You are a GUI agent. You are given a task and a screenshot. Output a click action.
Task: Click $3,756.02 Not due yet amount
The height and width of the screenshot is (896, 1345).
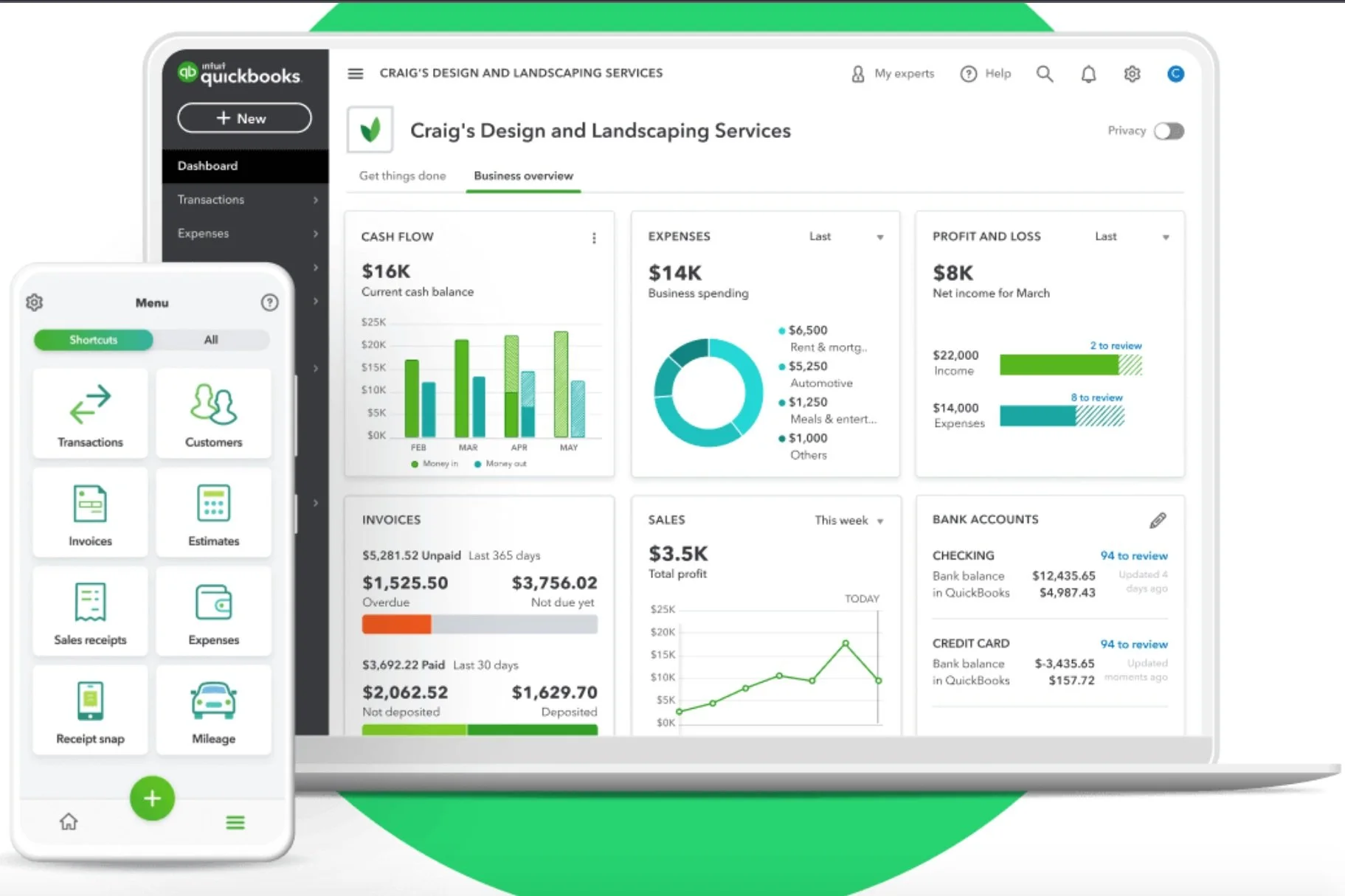[554, 583]
